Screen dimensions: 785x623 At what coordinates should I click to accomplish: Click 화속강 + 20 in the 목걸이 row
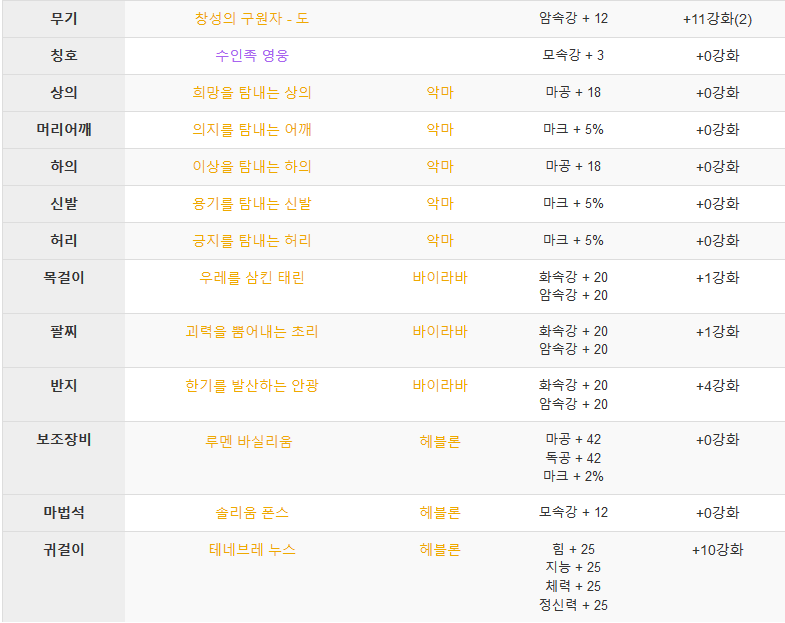(573, 277)
